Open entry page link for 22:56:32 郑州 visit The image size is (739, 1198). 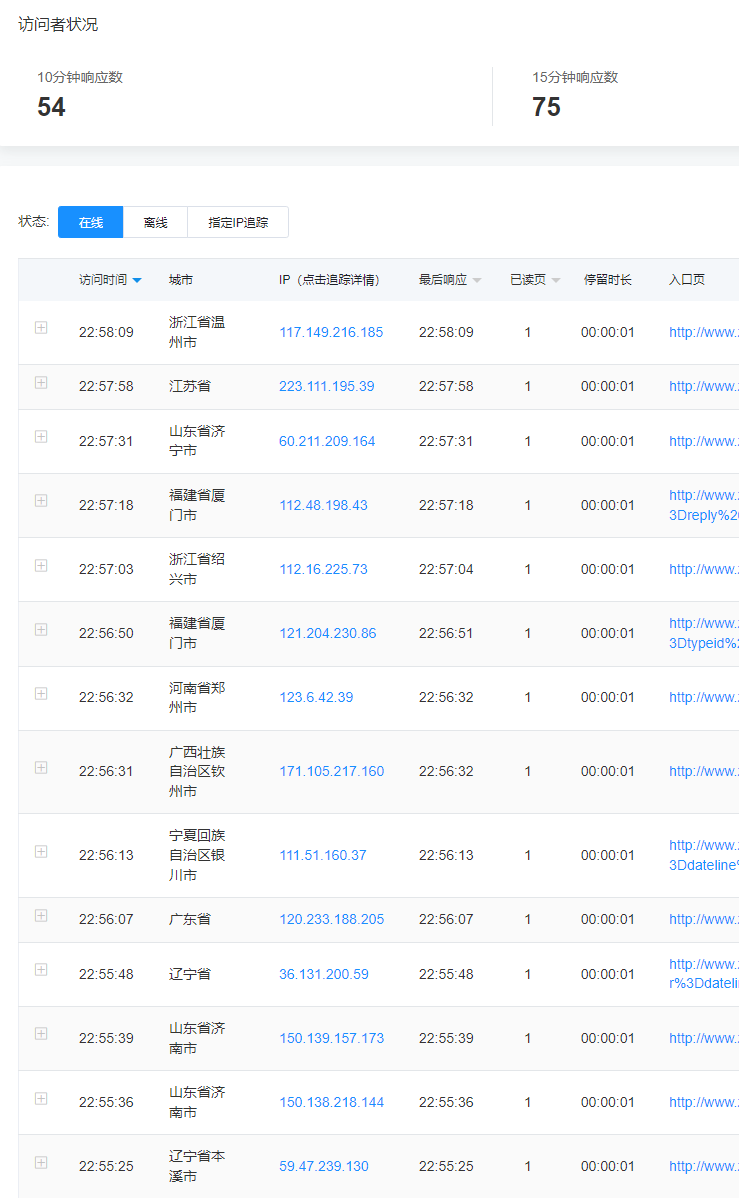[x=703, y=697]
